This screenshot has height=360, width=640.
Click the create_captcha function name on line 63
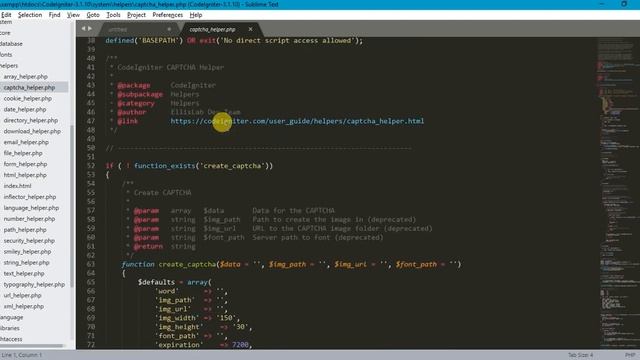(x=187, y=264)
